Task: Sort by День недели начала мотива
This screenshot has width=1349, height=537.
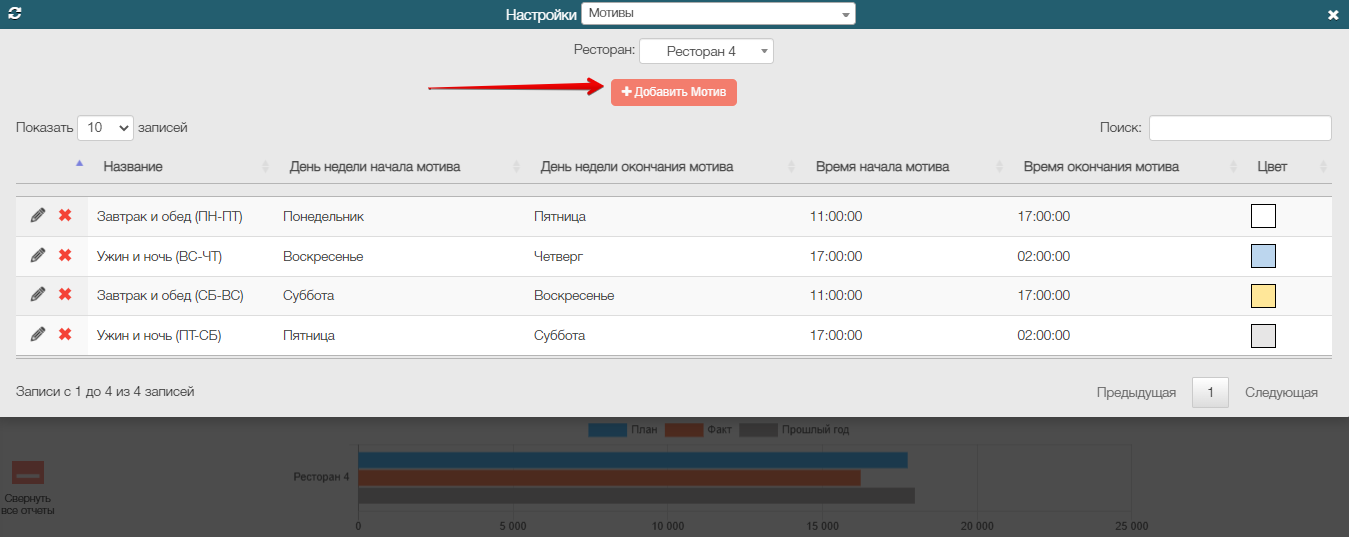Action: point(375,167)
